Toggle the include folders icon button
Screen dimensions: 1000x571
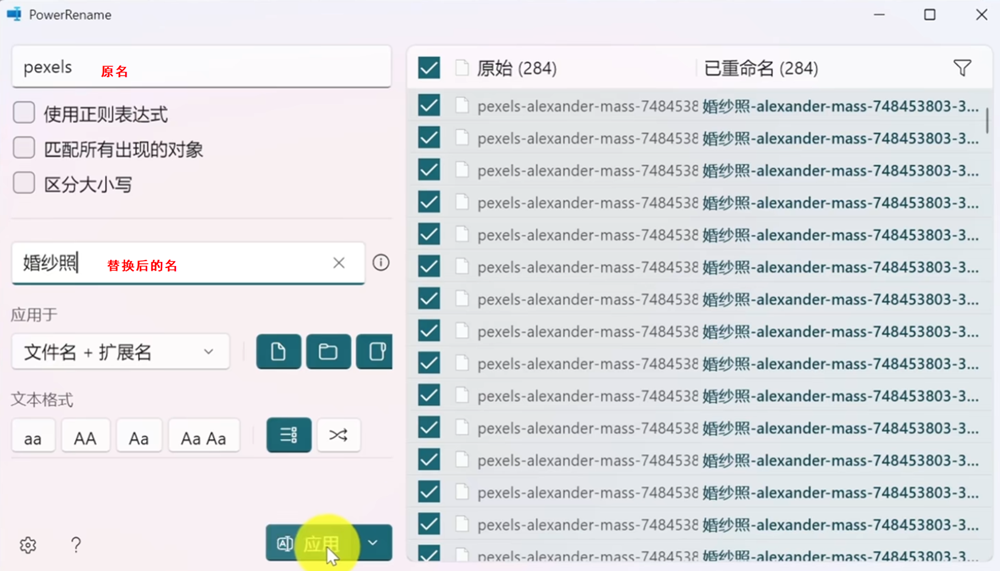[328, 352]
